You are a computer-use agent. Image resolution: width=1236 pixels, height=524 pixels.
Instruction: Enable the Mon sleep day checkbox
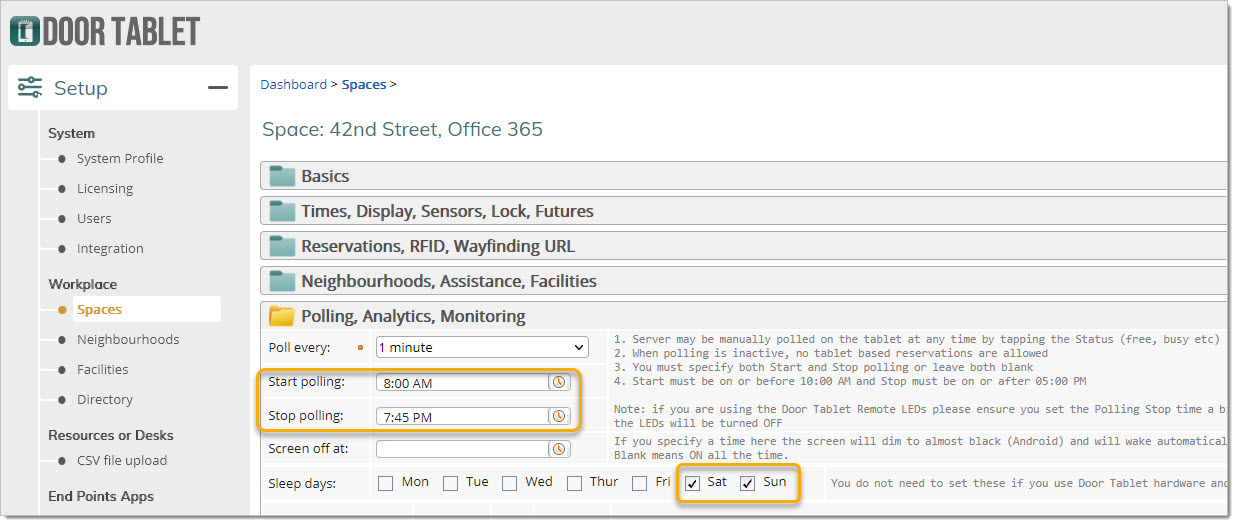click(386, 484)
